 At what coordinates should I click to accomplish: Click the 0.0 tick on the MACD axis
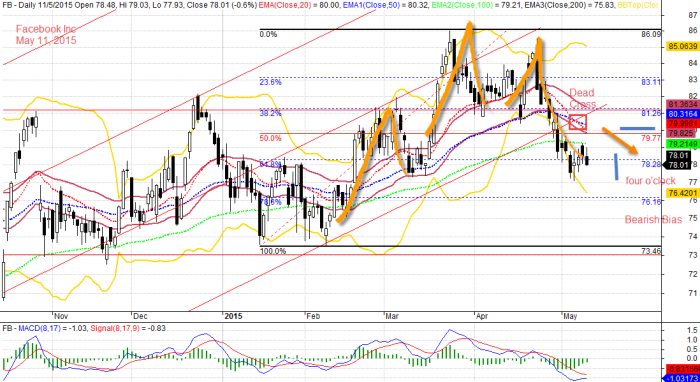(x=692, y=358)
